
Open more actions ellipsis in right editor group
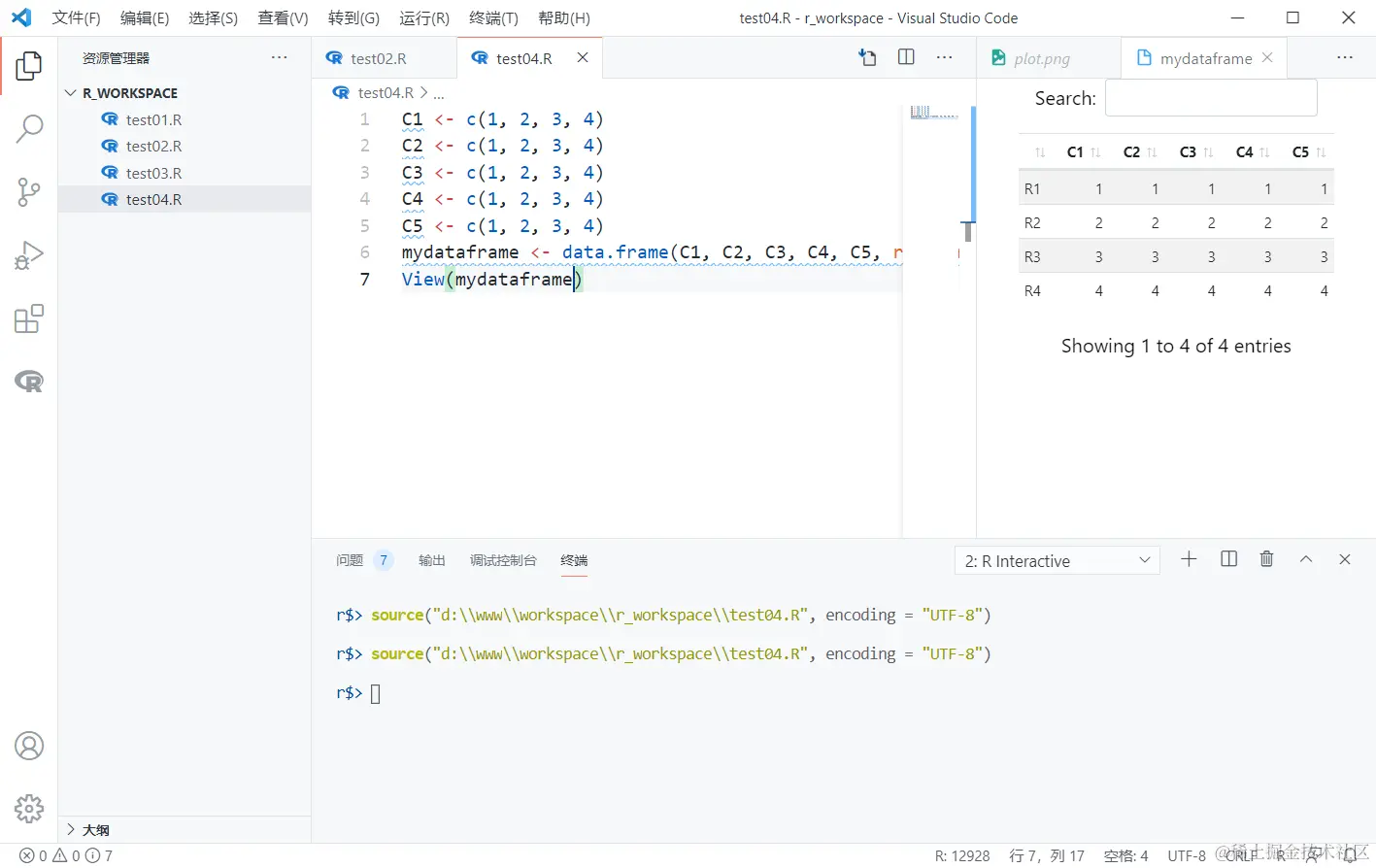click(1345, 57)
